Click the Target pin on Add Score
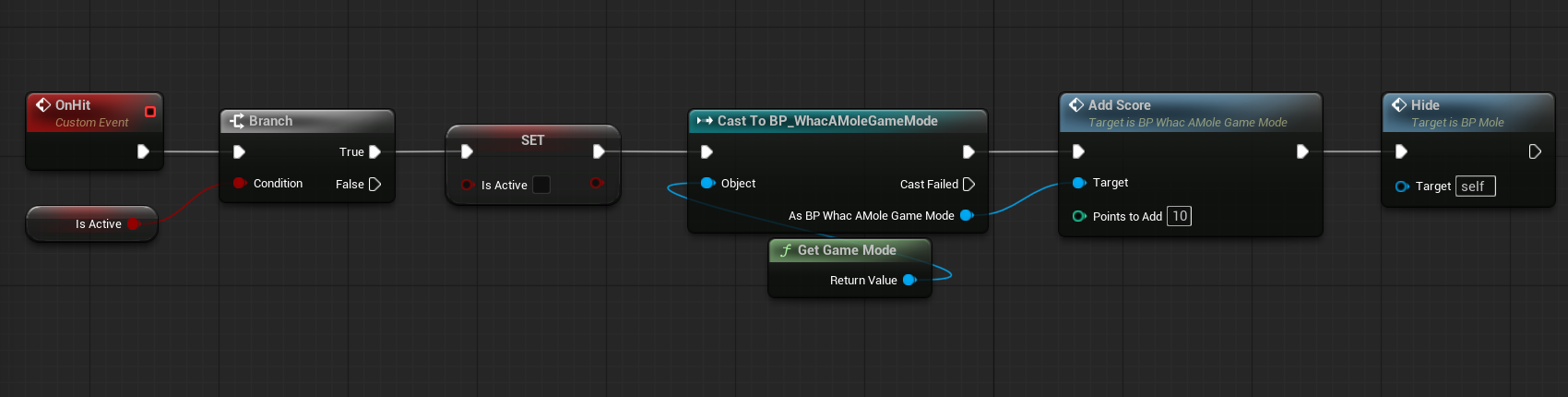The image size is (1568, 397). [x=1079, y=183]
